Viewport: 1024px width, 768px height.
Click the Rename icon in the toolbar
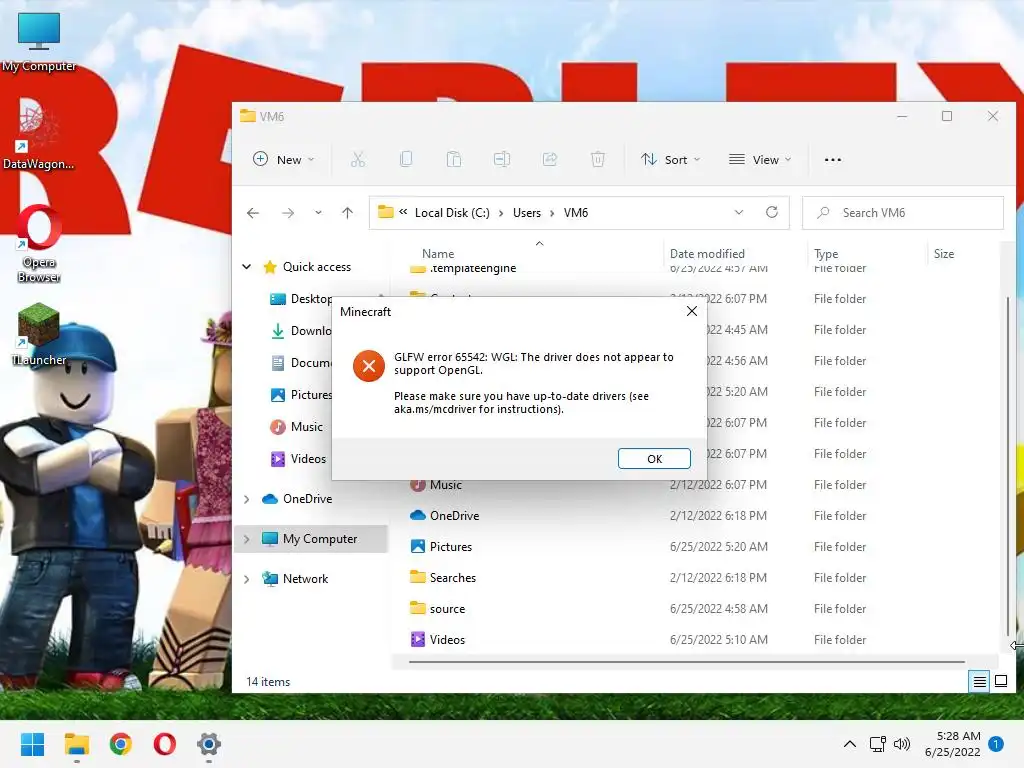coord(502,159)
